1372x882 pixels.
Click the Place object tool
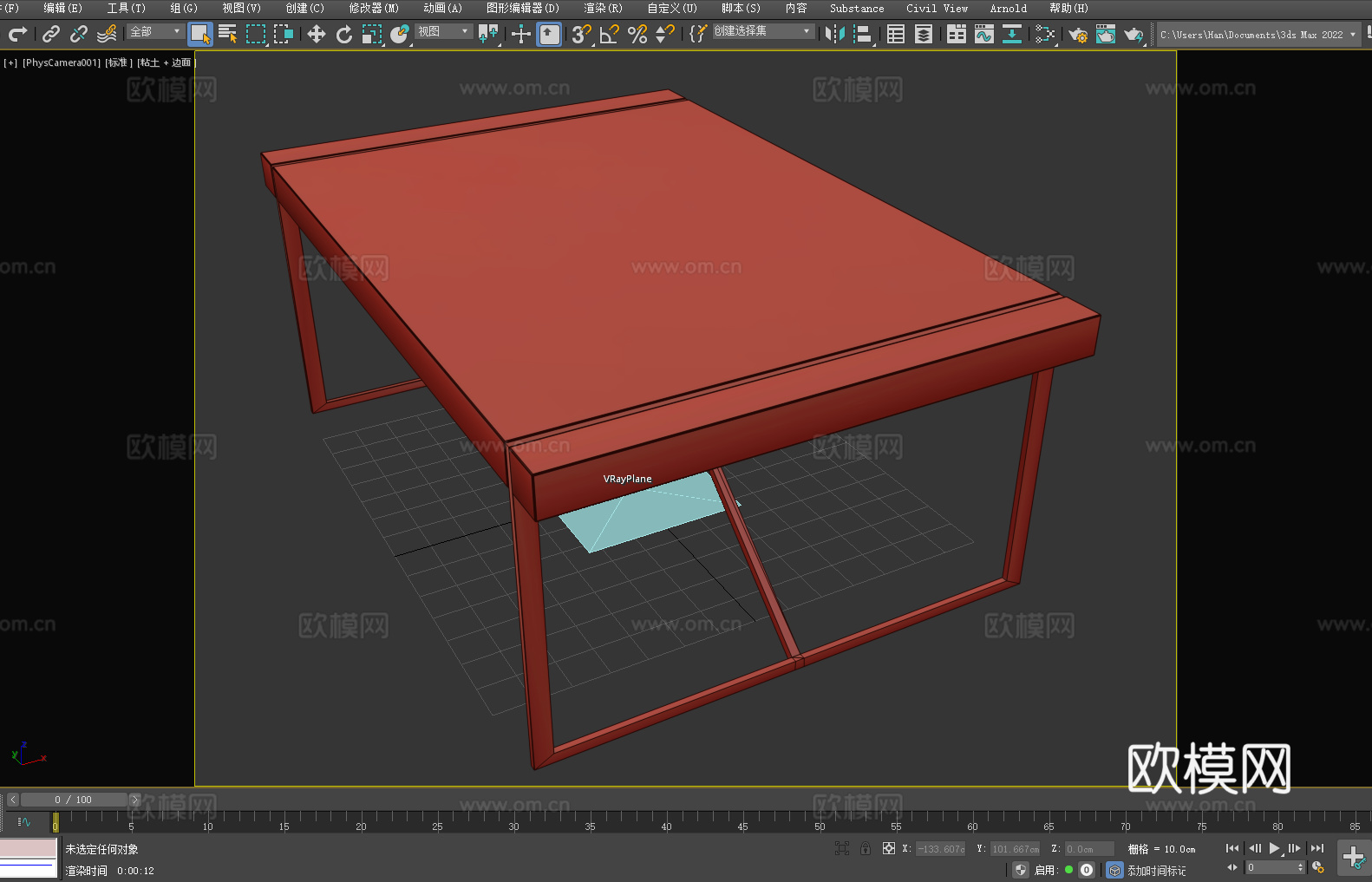pyautogui.click(x=400, y=34)
